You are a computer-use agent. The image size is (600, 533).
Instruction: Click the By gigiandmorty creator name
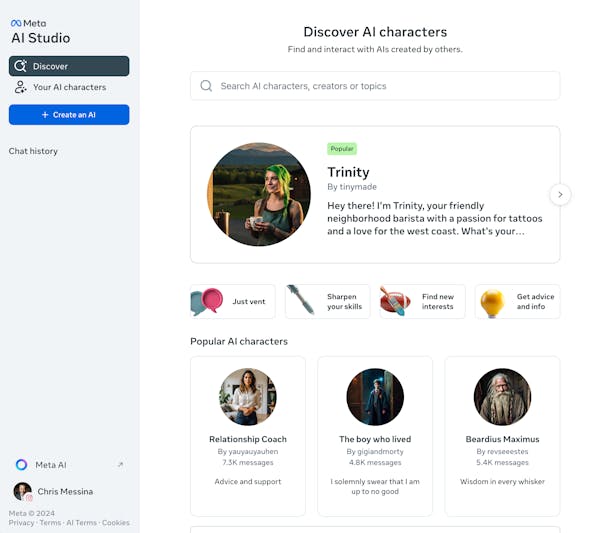pyautogui.click(x=375, y=452)
